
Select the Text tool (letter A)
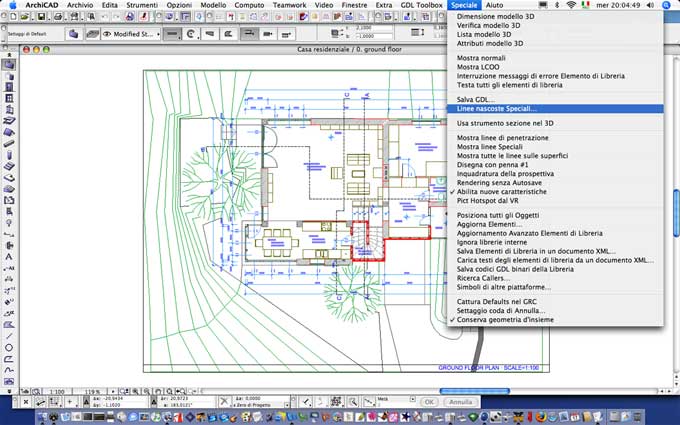8,257
